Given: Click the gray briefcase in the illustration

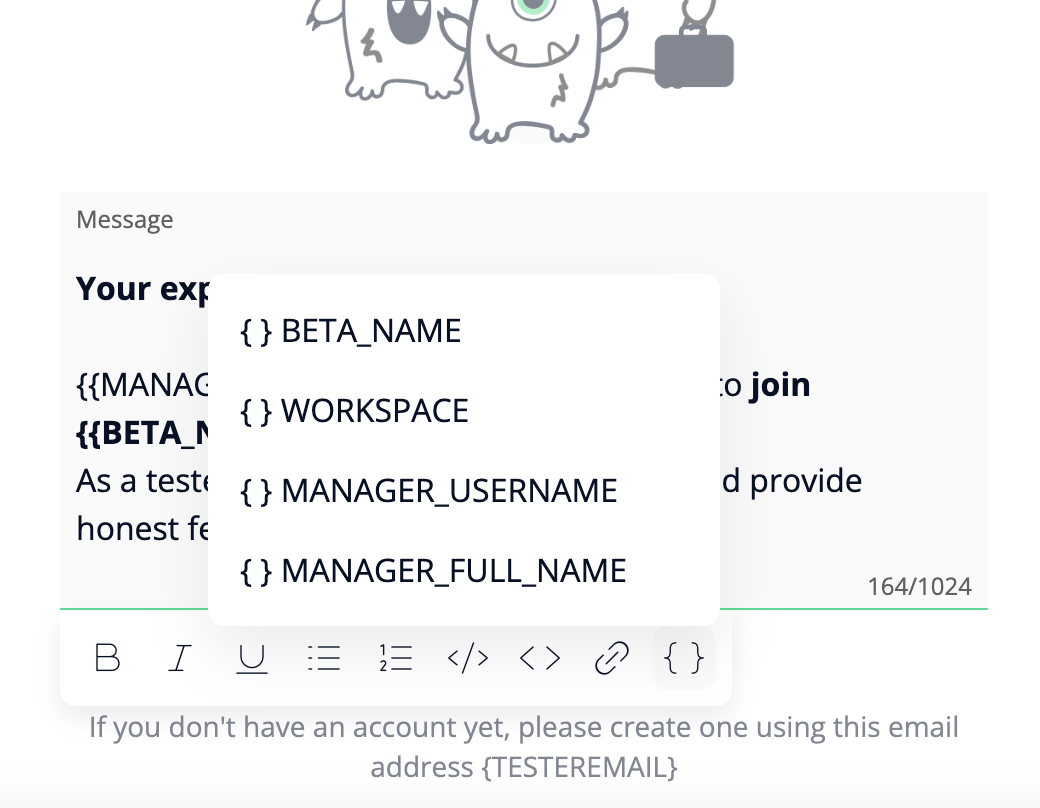Looking at the screenshot, I should click(x=694, y=62).
